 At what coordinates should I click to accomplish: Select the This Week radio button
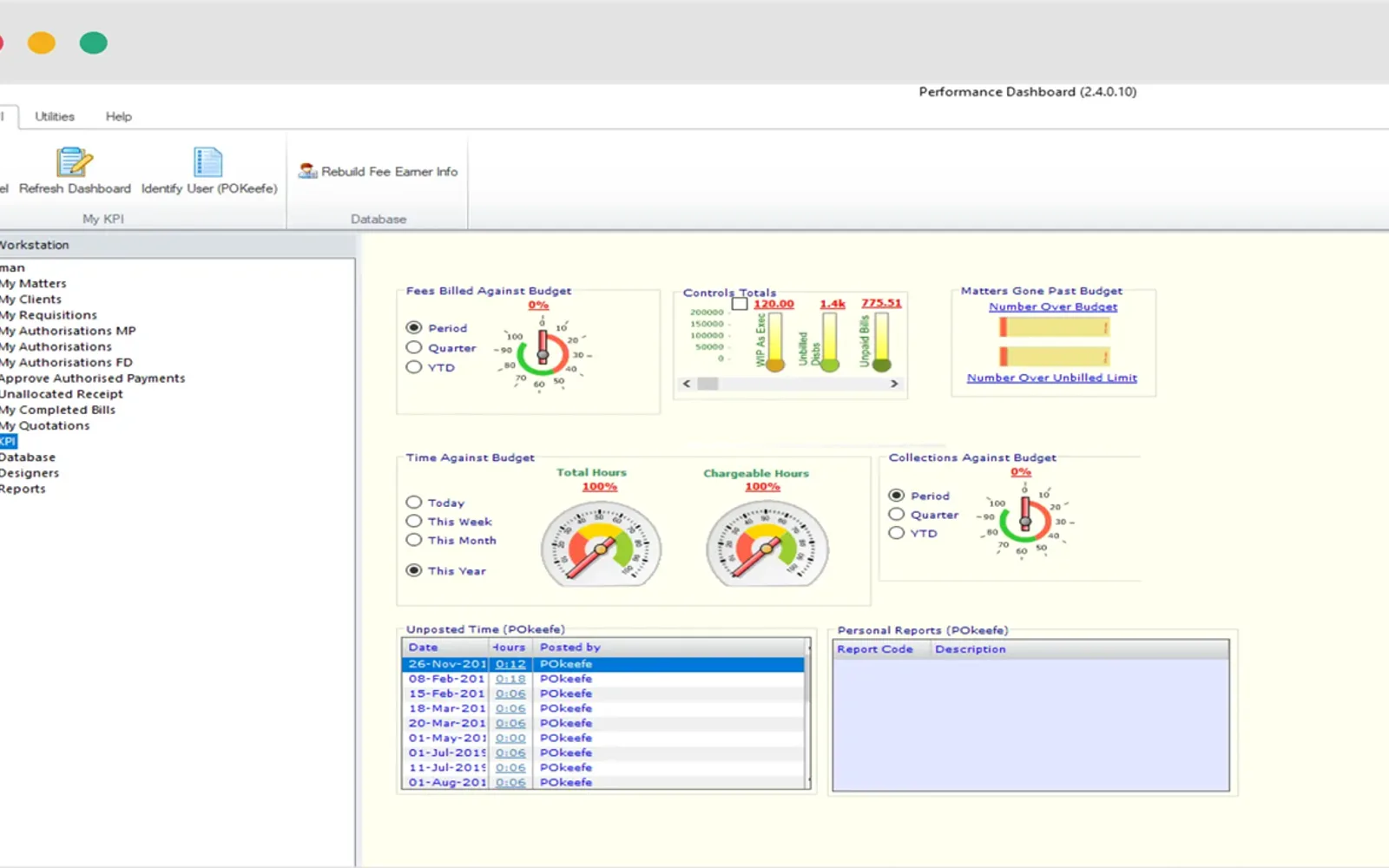click(x=414, y=521)
